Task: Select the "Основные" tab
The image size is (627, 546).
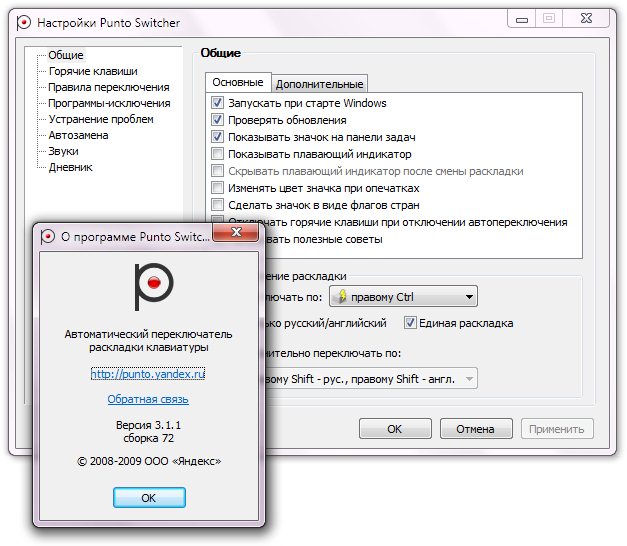Action: 238,83
